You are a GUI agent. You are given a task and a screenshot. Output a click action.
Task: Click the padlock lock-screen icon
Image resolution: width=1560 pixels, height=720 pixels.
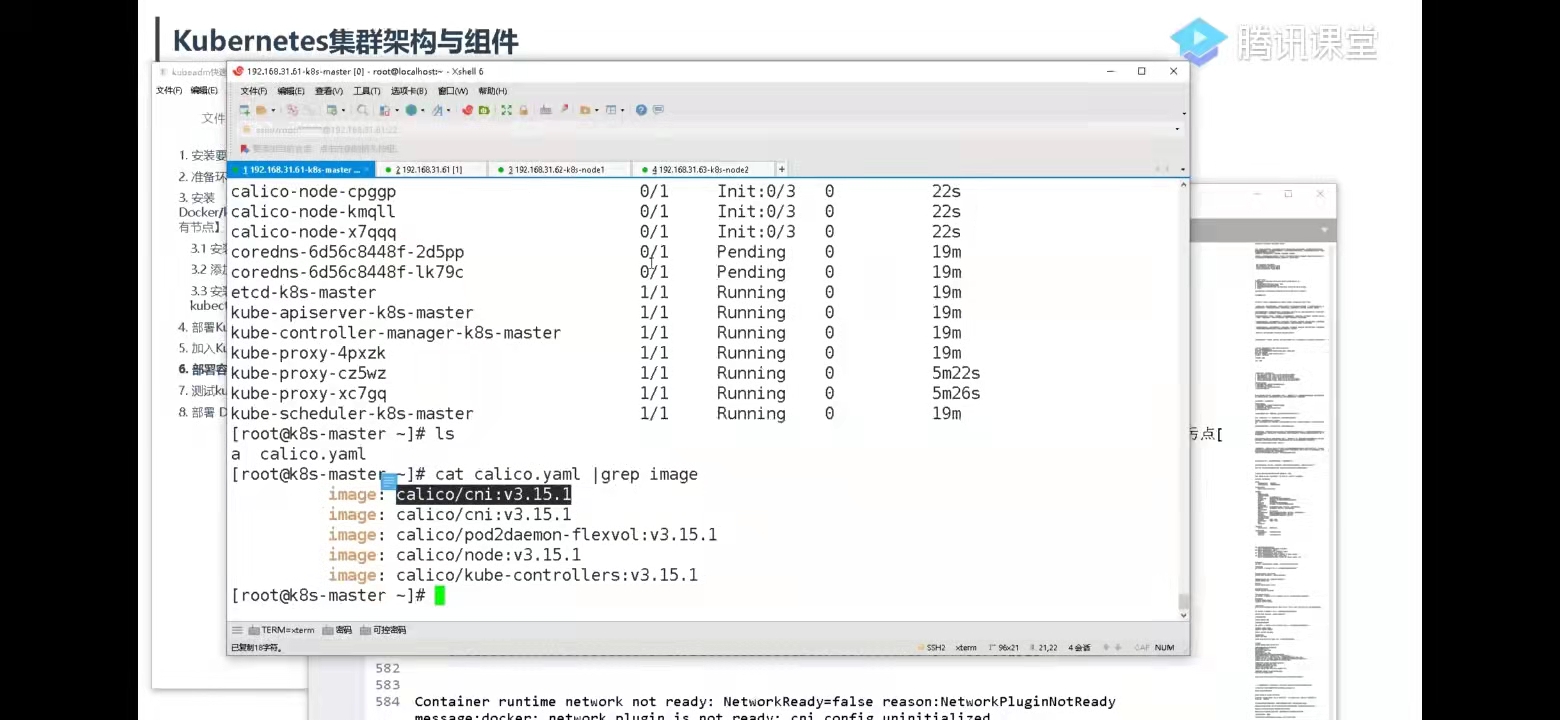(x=523, y=110)
